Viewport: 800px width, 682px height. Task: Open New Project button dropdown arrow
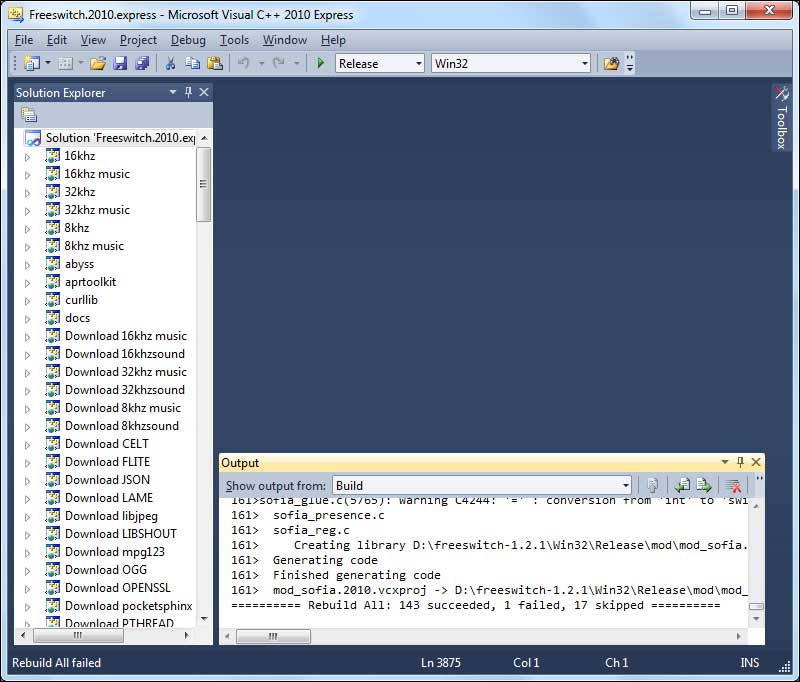click(48, 63)
